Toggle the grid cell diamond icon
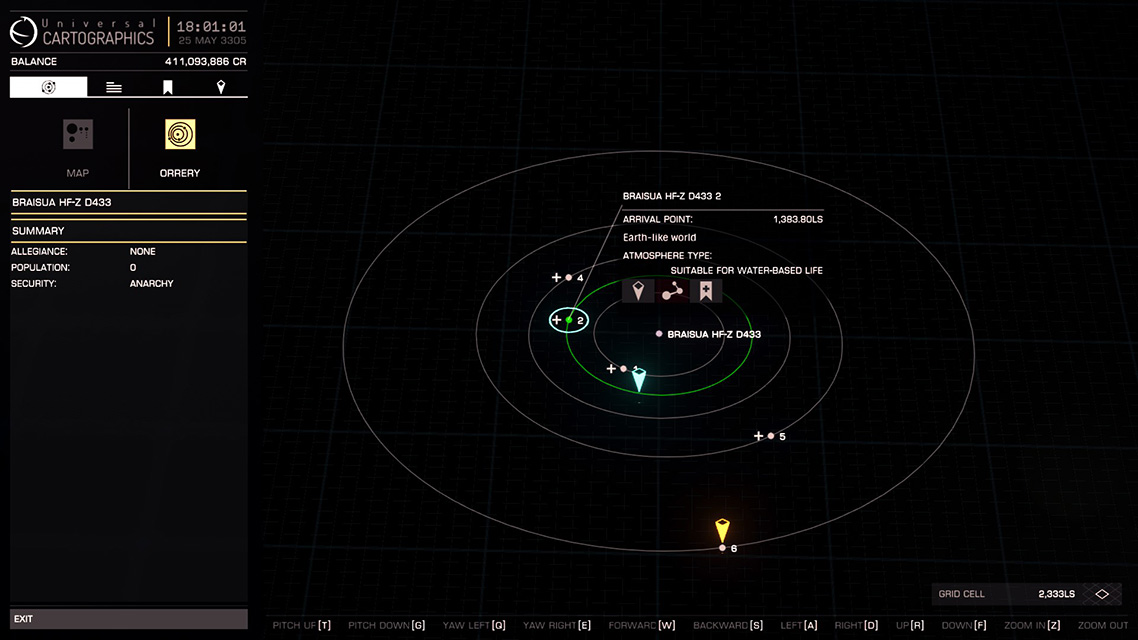This screenshot has width=1138, height=640. 1102,594
